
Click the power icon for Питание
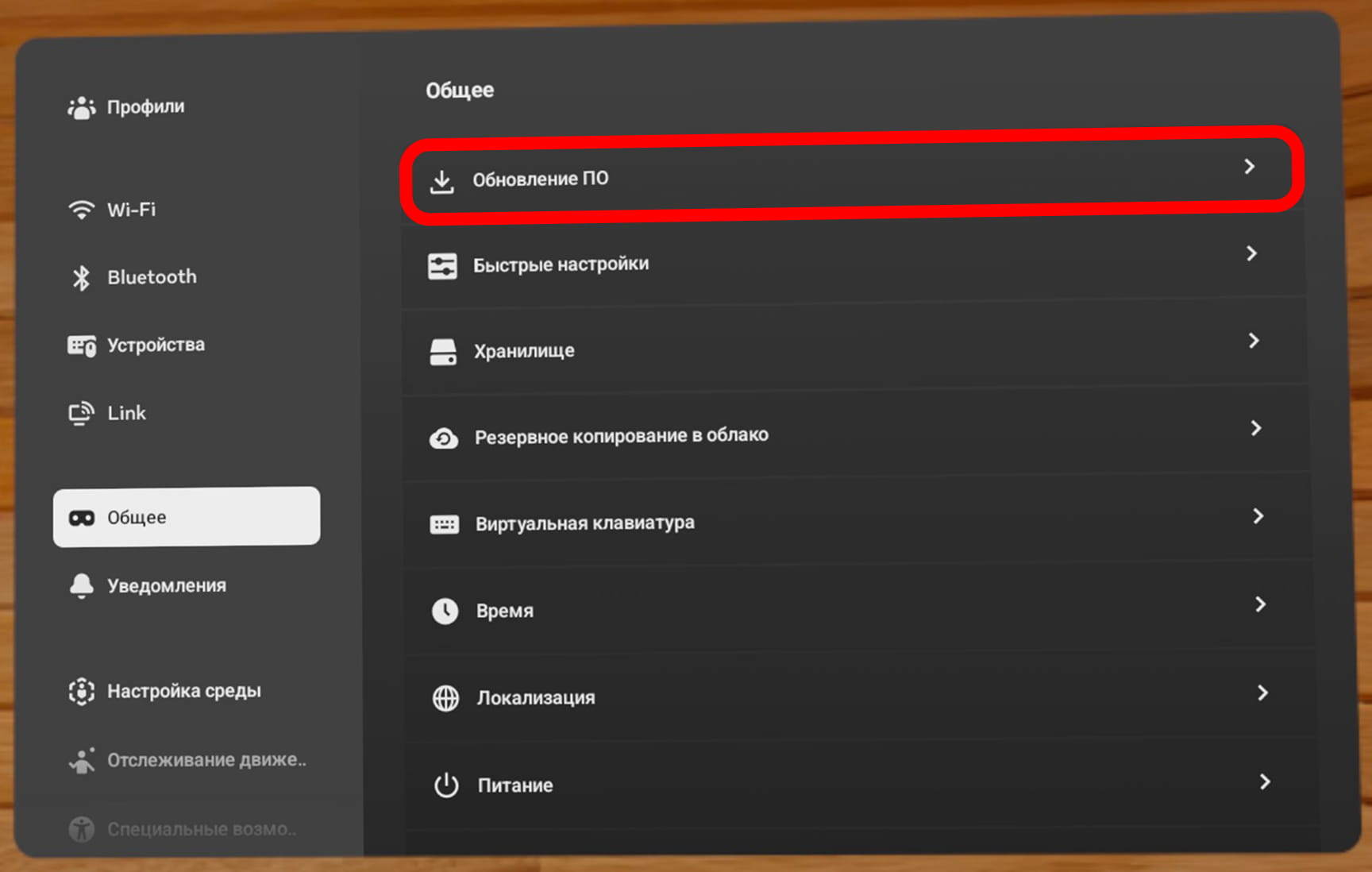point(446,785)
